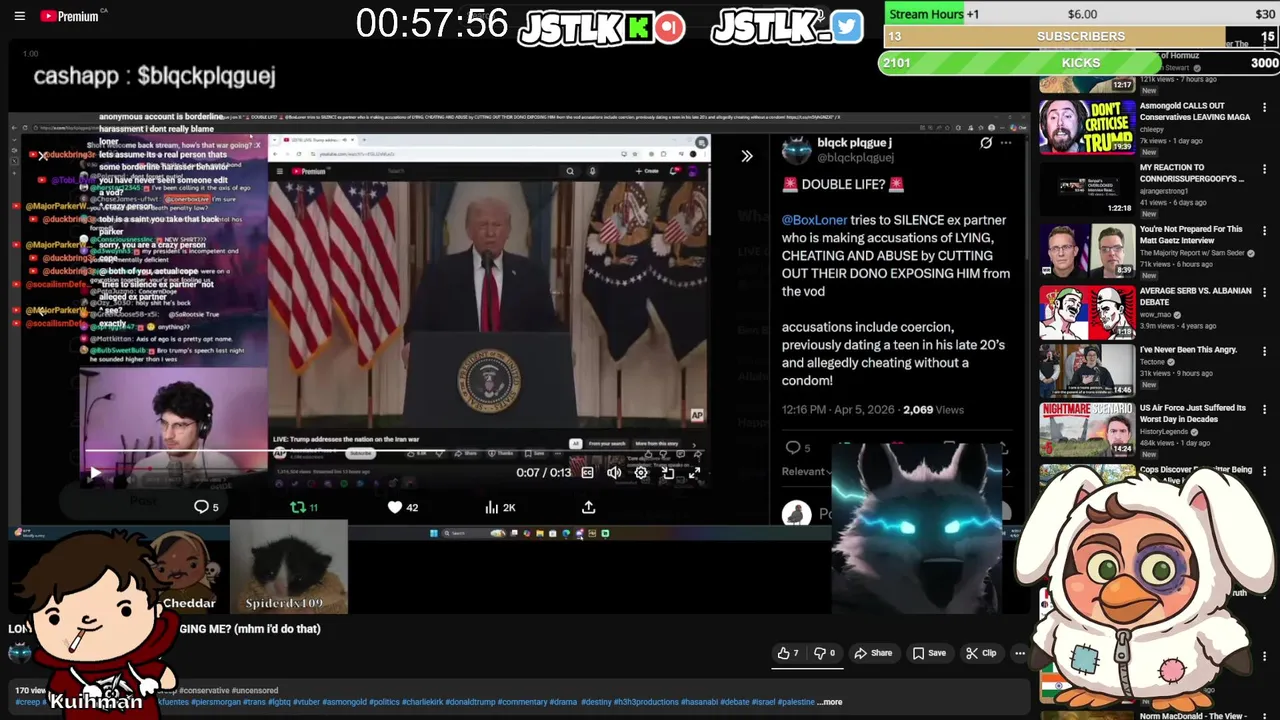Mute the tweet video volume

tap(614, 473)
